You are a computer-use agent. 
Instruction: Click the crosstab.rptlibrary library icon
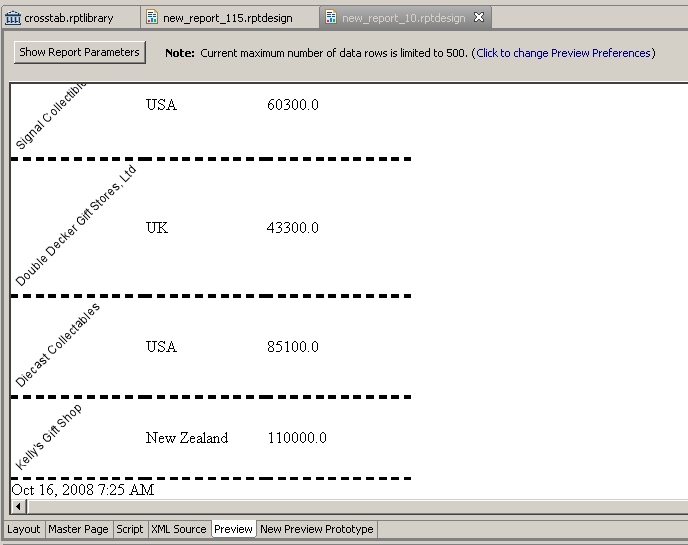pyautogui.click(x=13, y=18)
